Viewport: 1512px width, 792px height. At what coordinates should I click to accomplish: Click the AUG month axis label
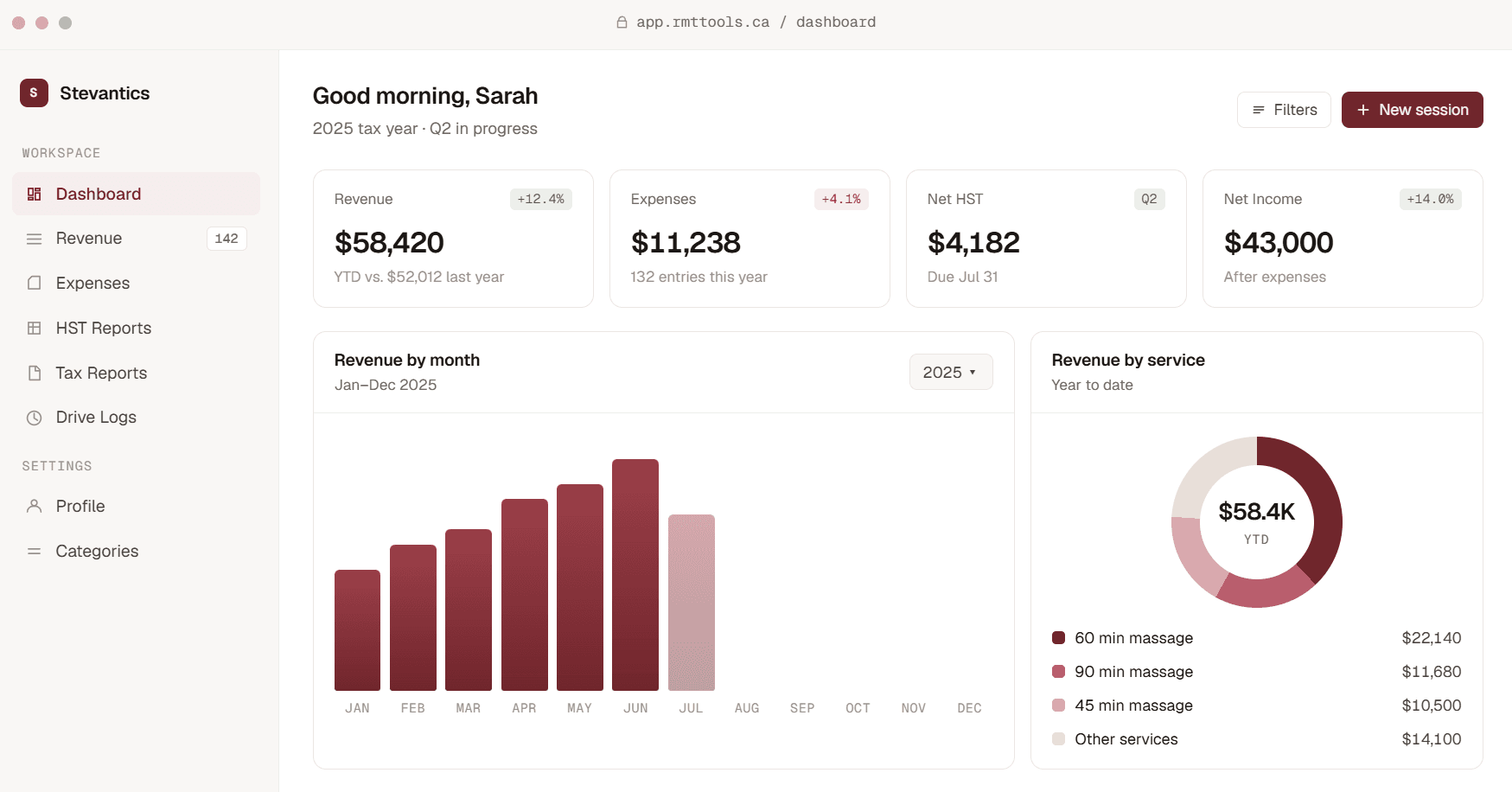click(747, 708)
